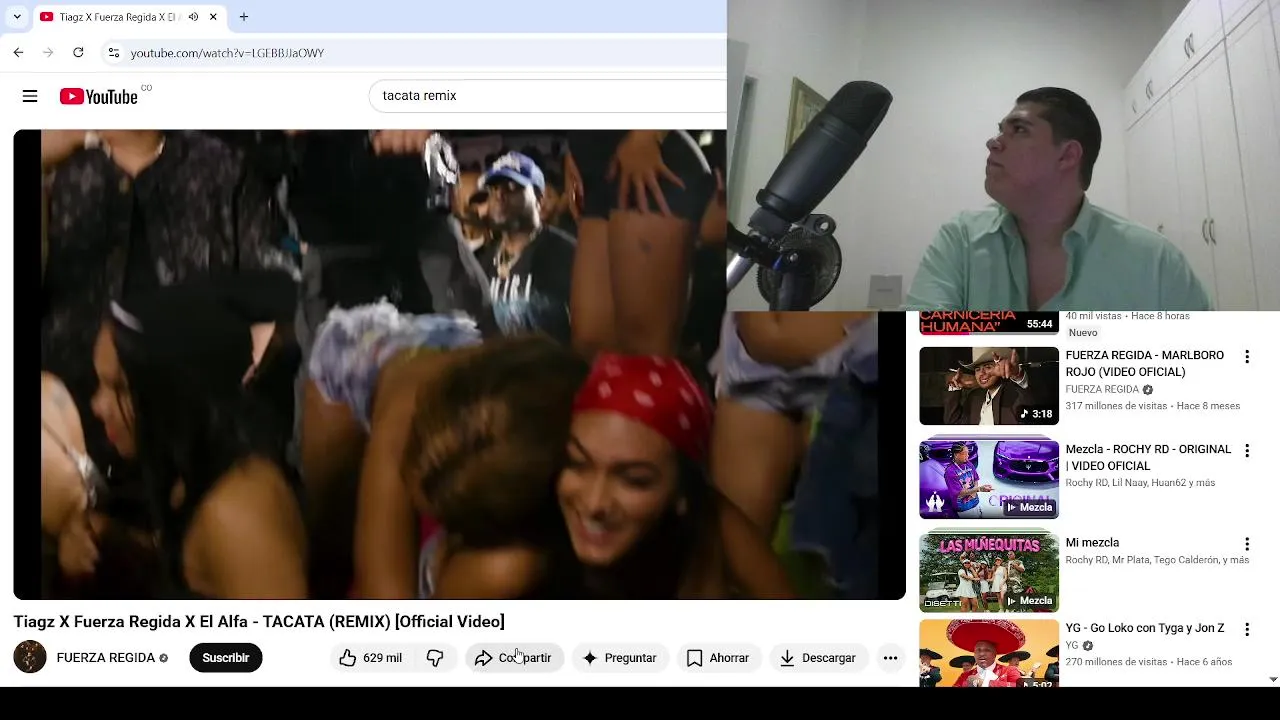Open the YouTube hamburger guide menu
Image resolution: width=1280 pixels, height=720 pixels.
pos(30,96)
